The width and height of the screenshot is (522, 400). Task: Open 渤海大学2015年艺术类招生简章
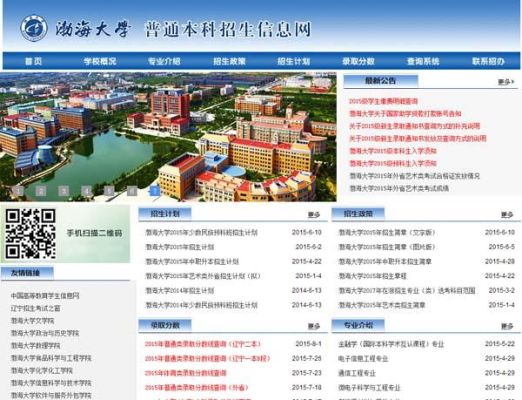(382, 305)
